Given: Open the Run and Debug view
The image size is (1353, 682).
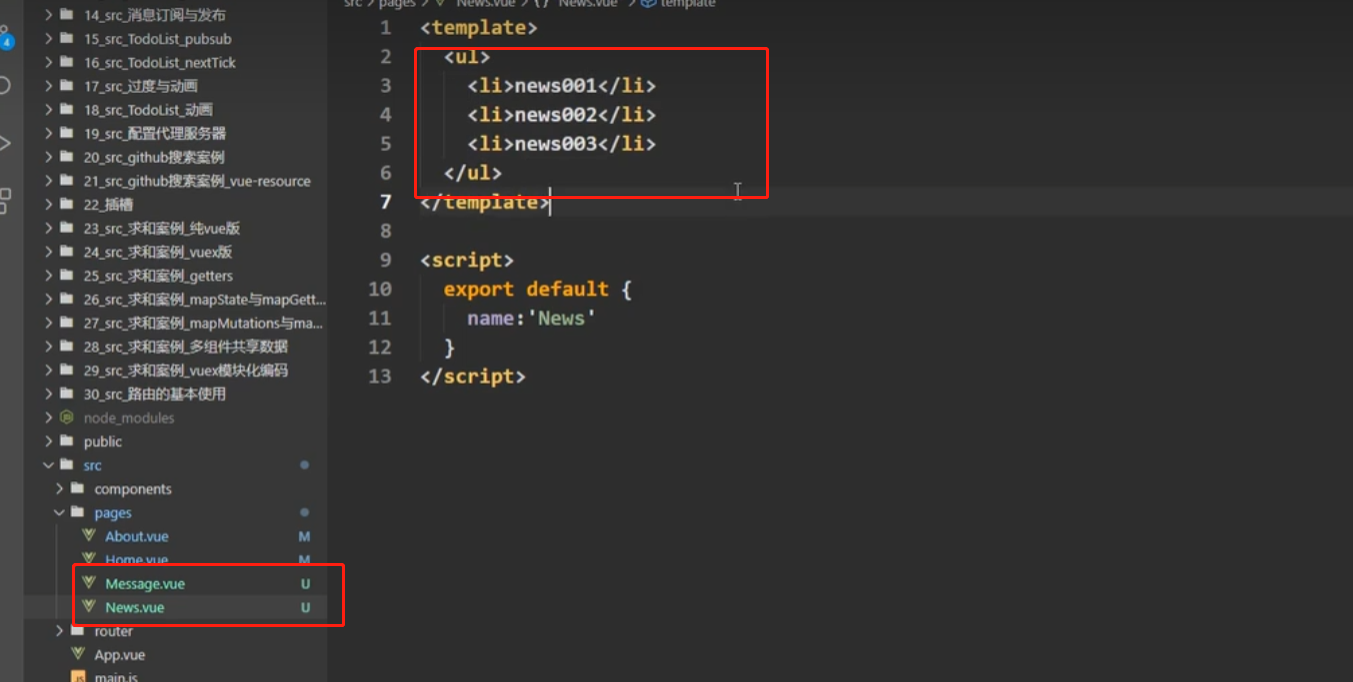Looking at the screenshot, I should (x=5, y=143).
